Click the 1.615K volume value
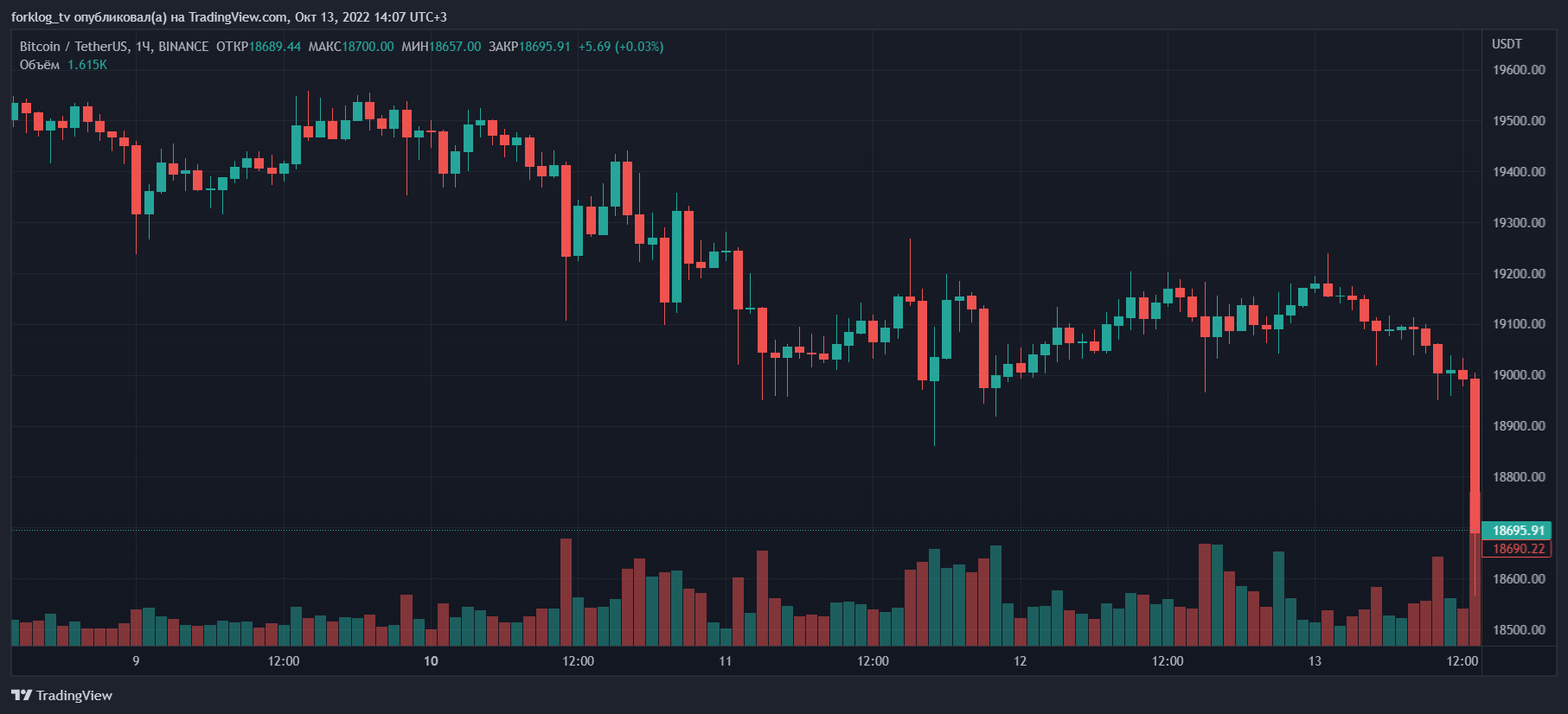The width and height of the screenshot is (1568, 714). (x=87, y=65)
